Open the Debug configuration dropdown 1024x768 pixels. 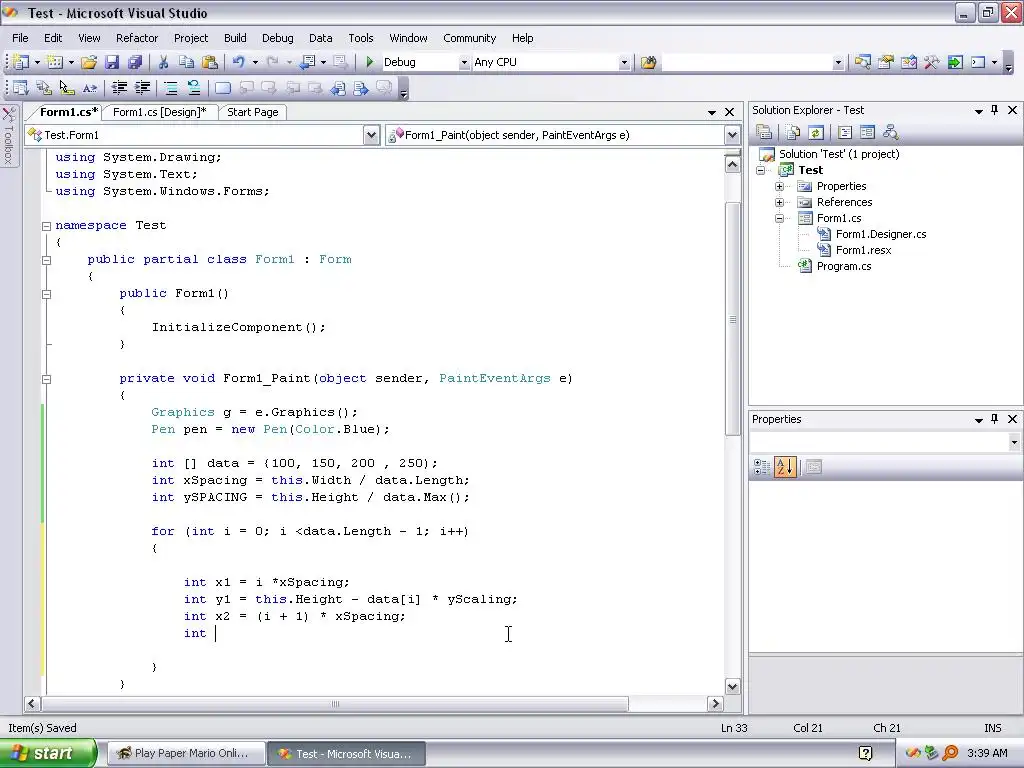pyautogui.click(x=464, y=62)
